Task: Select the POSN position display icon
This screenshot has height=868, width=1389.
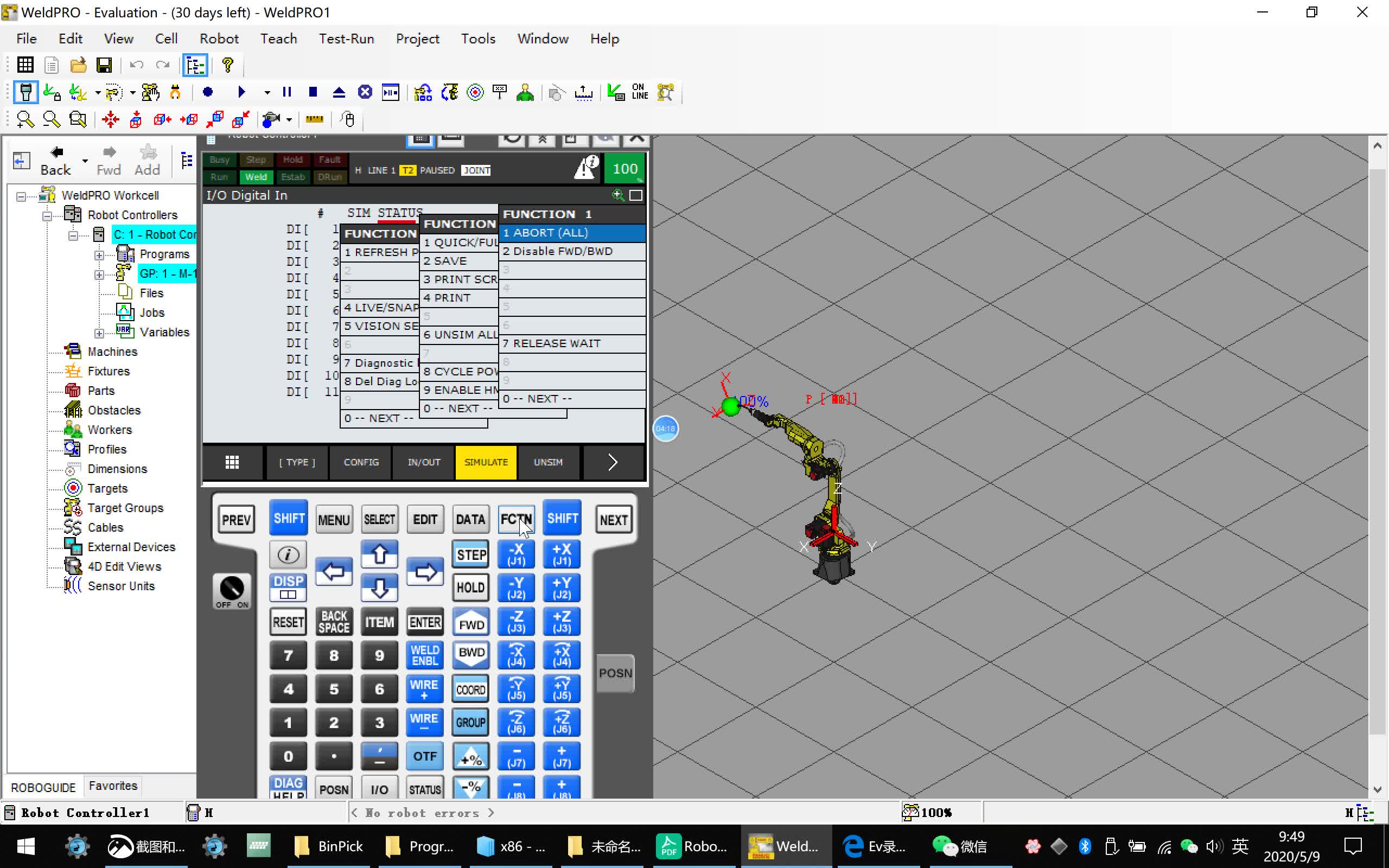Action: tap(614, 672)
